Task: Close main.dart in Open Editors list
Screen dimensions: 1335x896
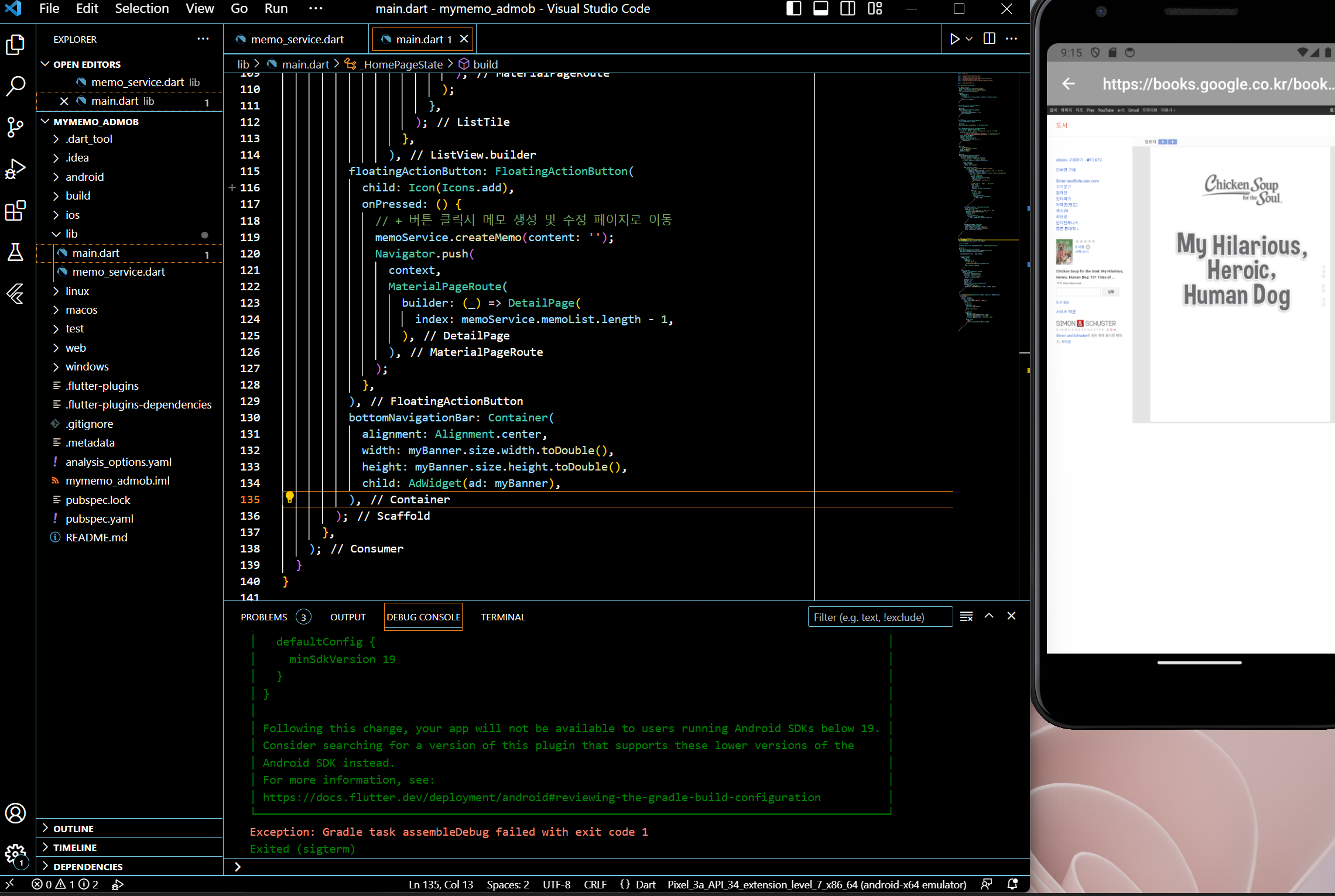Action: [x=64, y=101]
